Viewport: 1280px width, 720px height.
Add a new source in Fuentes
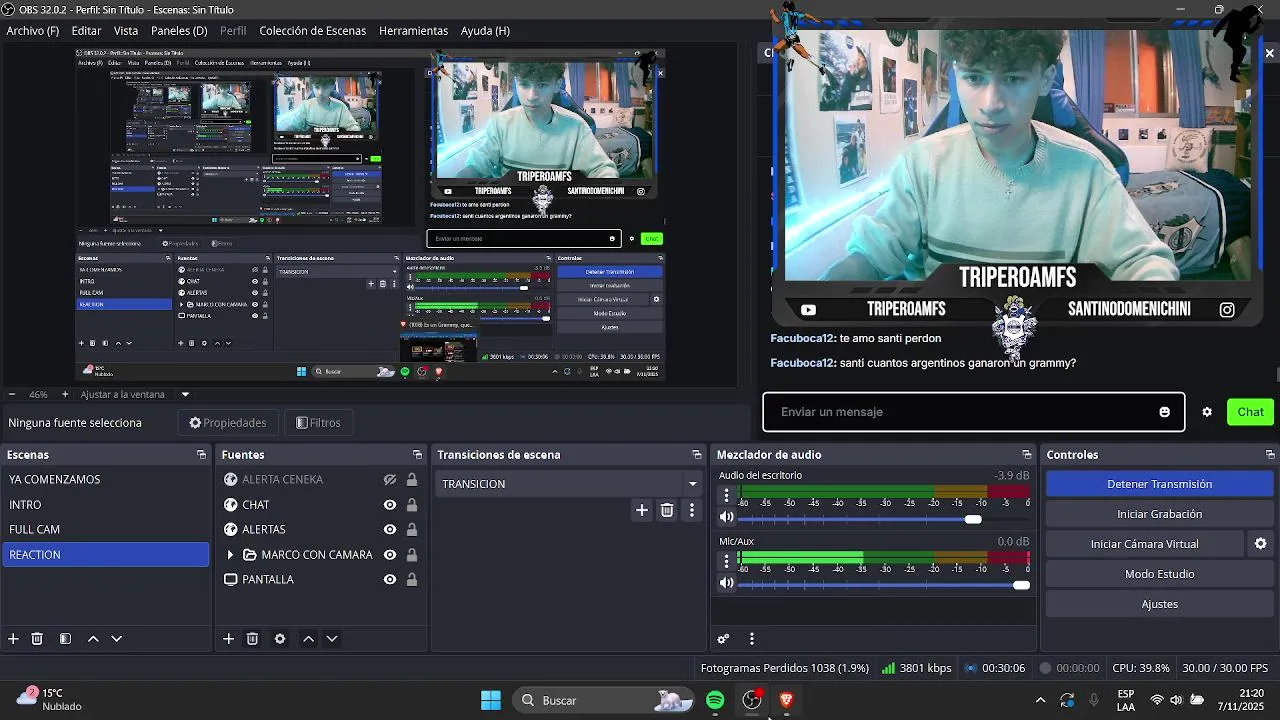(x=228, y=639)
